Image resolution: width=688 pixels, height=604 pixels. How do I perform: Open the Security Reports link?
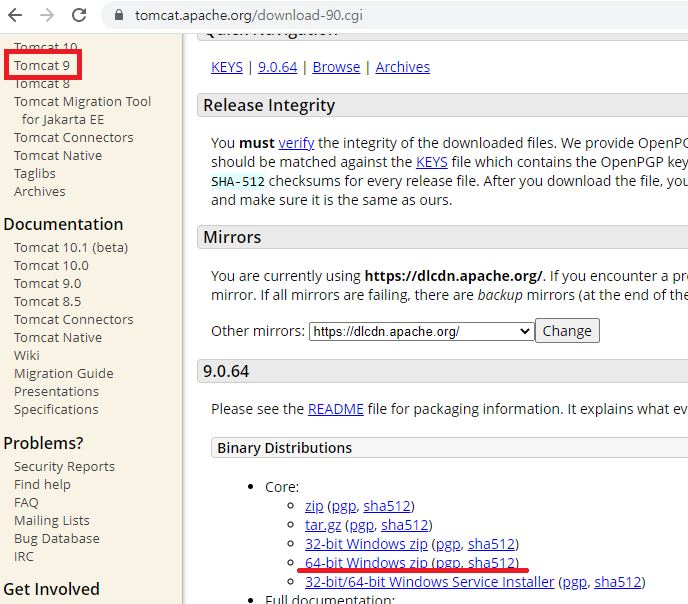[x=64, y=467]
